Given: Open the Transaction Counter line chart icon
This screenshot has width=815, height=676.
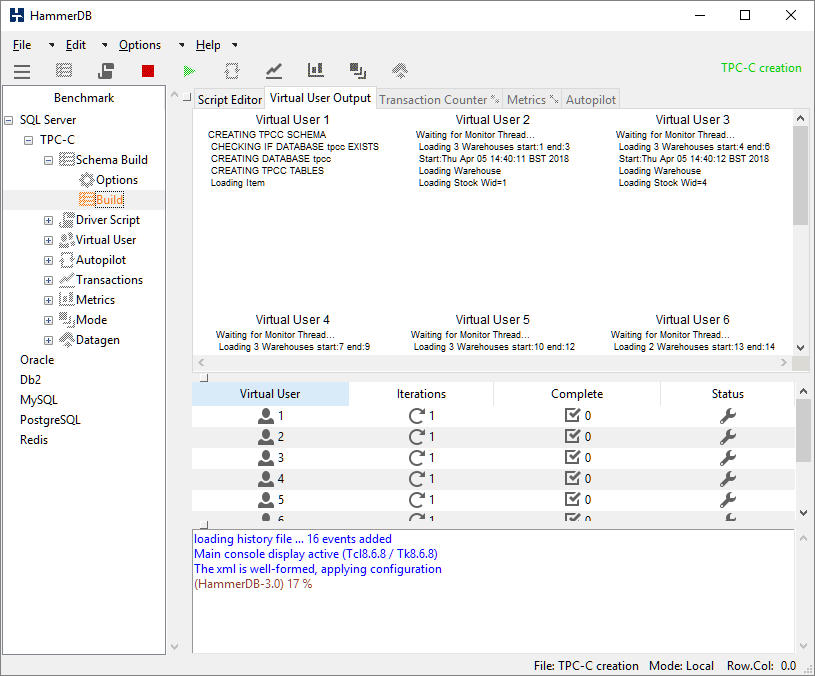Looking at the screenshot, I should 274,71.
